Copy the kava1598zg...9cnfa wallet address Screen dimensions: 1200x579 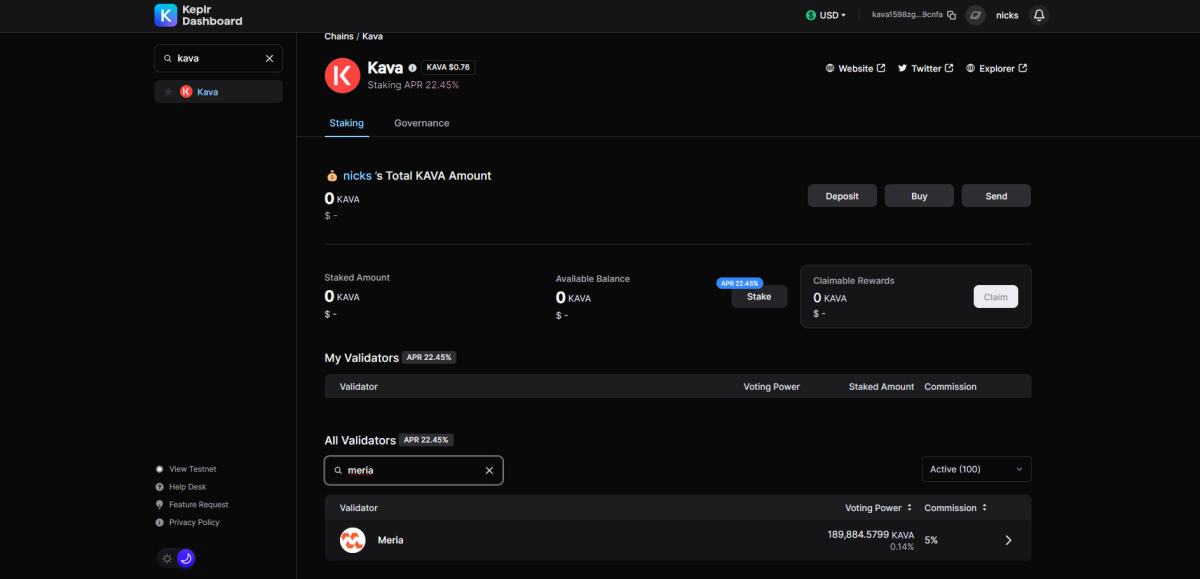click(x=951, y=15)
